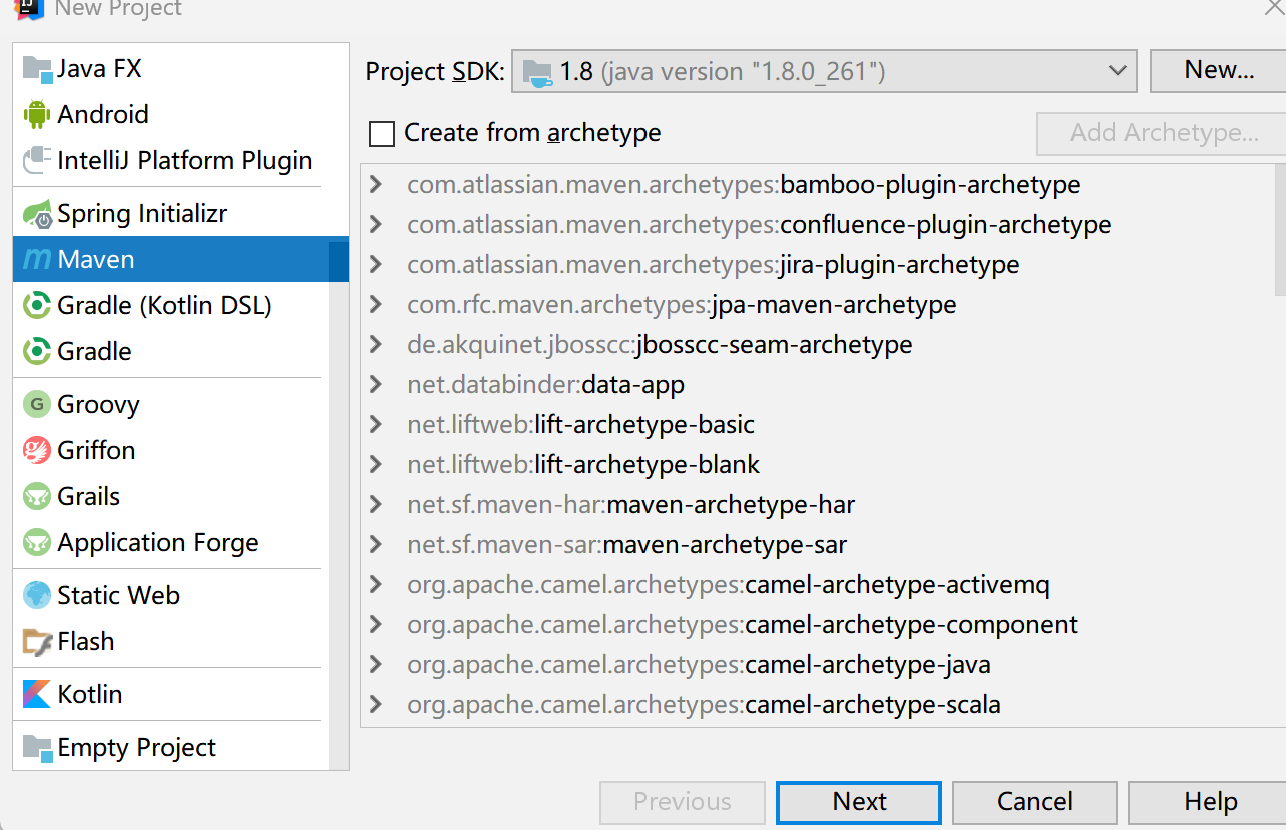Expand maven-archetype-sar entry
Screen dimensions: 1286x830
376,545
